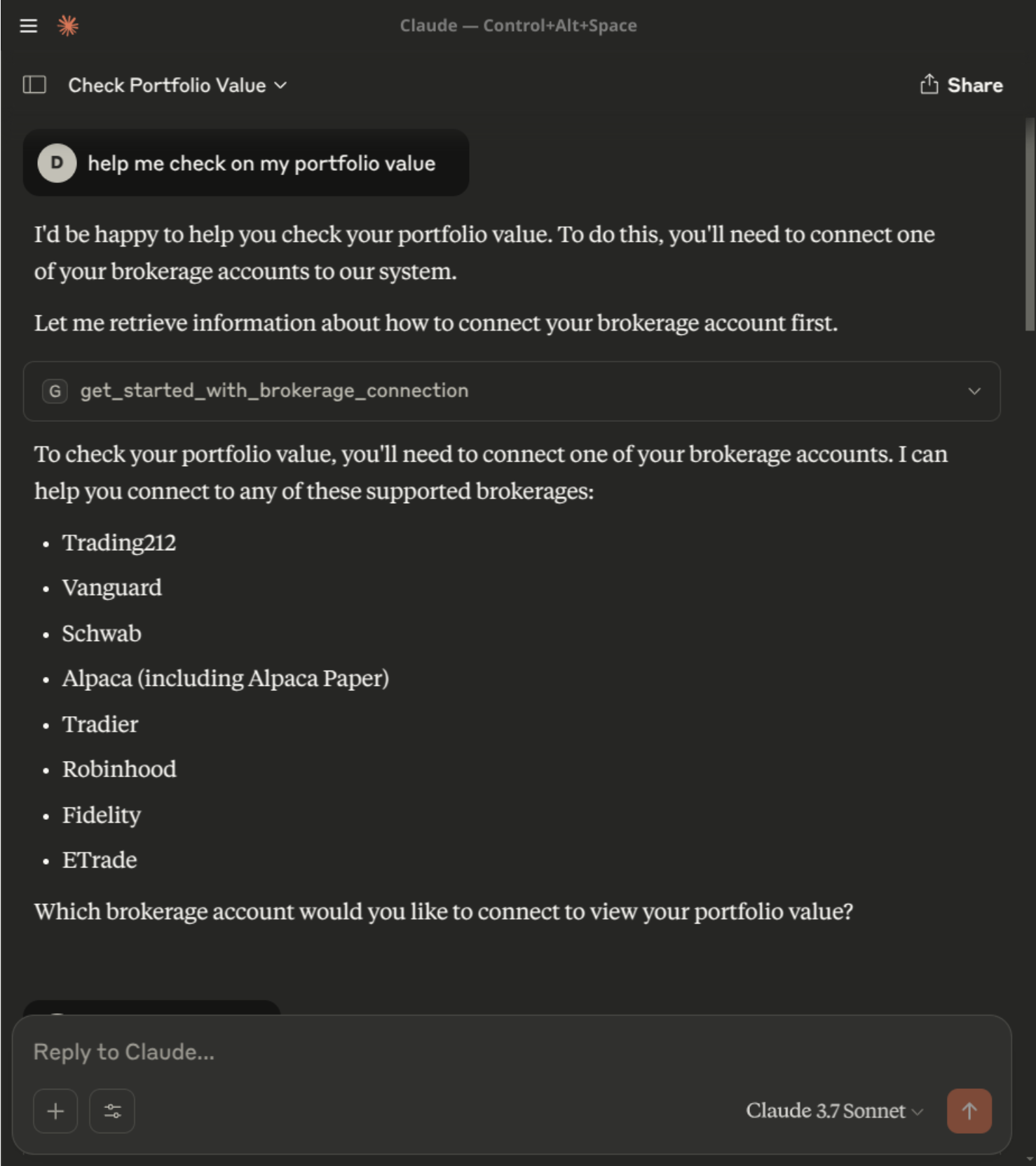Open the plus attachment button
The height and width of the screenshot is (1166, 1036).
pos(55,1111)
